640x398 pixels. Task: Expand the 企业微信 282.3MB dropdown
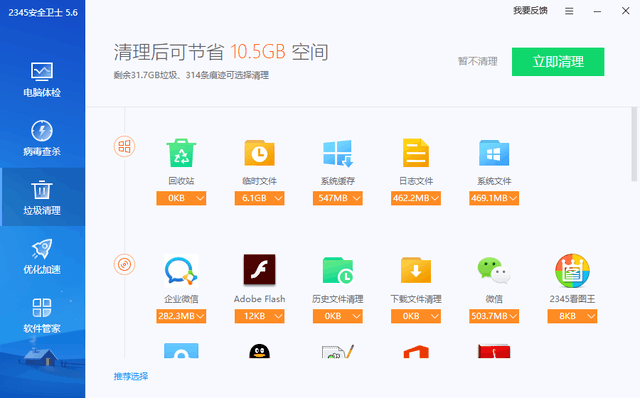coord(181,316)
